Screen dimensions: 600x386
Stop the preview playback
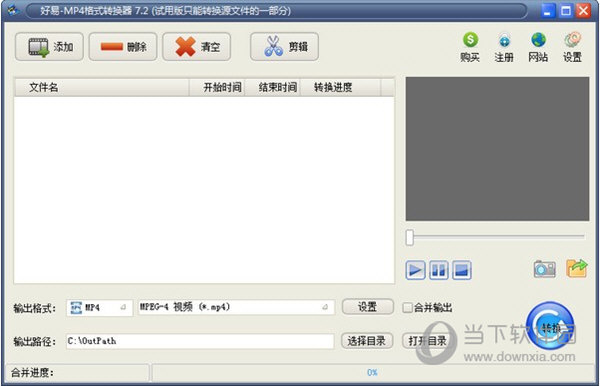pos(461,270)
